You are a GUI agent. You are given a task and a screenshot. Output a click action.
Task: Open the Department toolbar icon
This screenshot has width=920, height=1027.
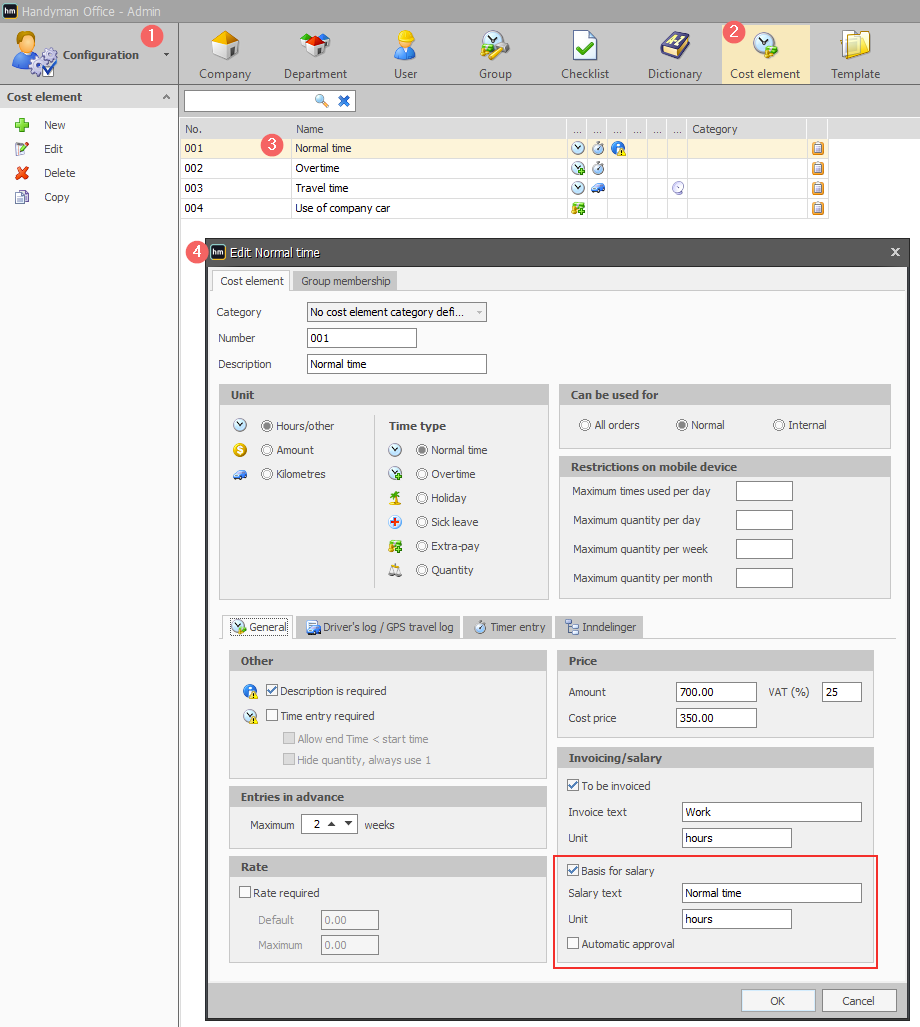pos(315,46)
